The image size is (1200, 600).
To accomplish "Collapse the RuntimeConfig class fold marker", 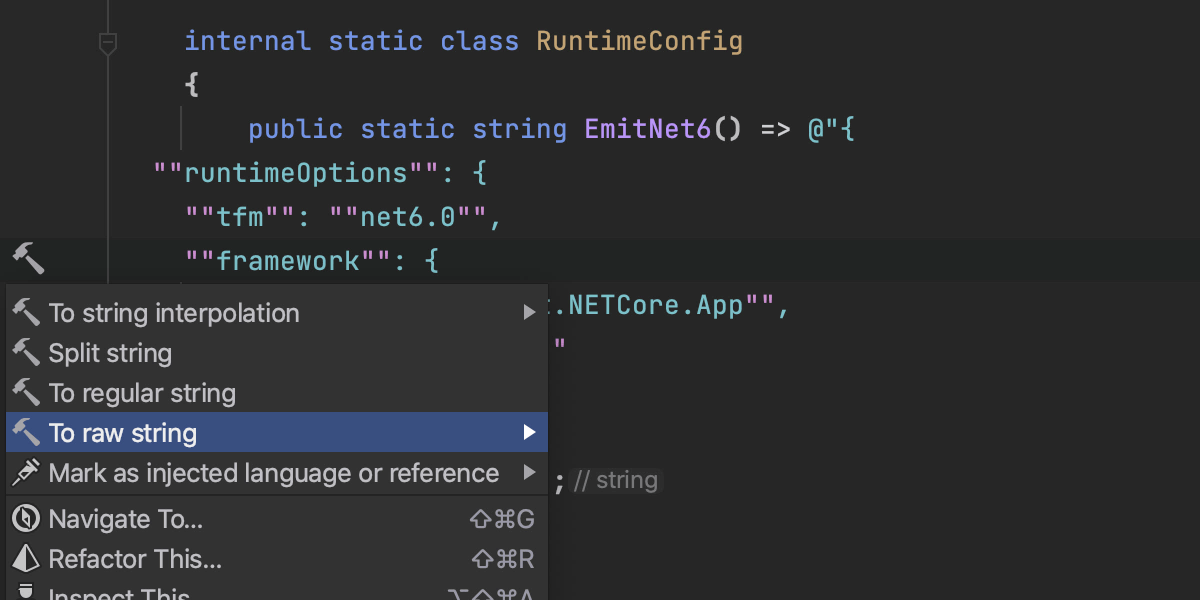I will 108,43.
